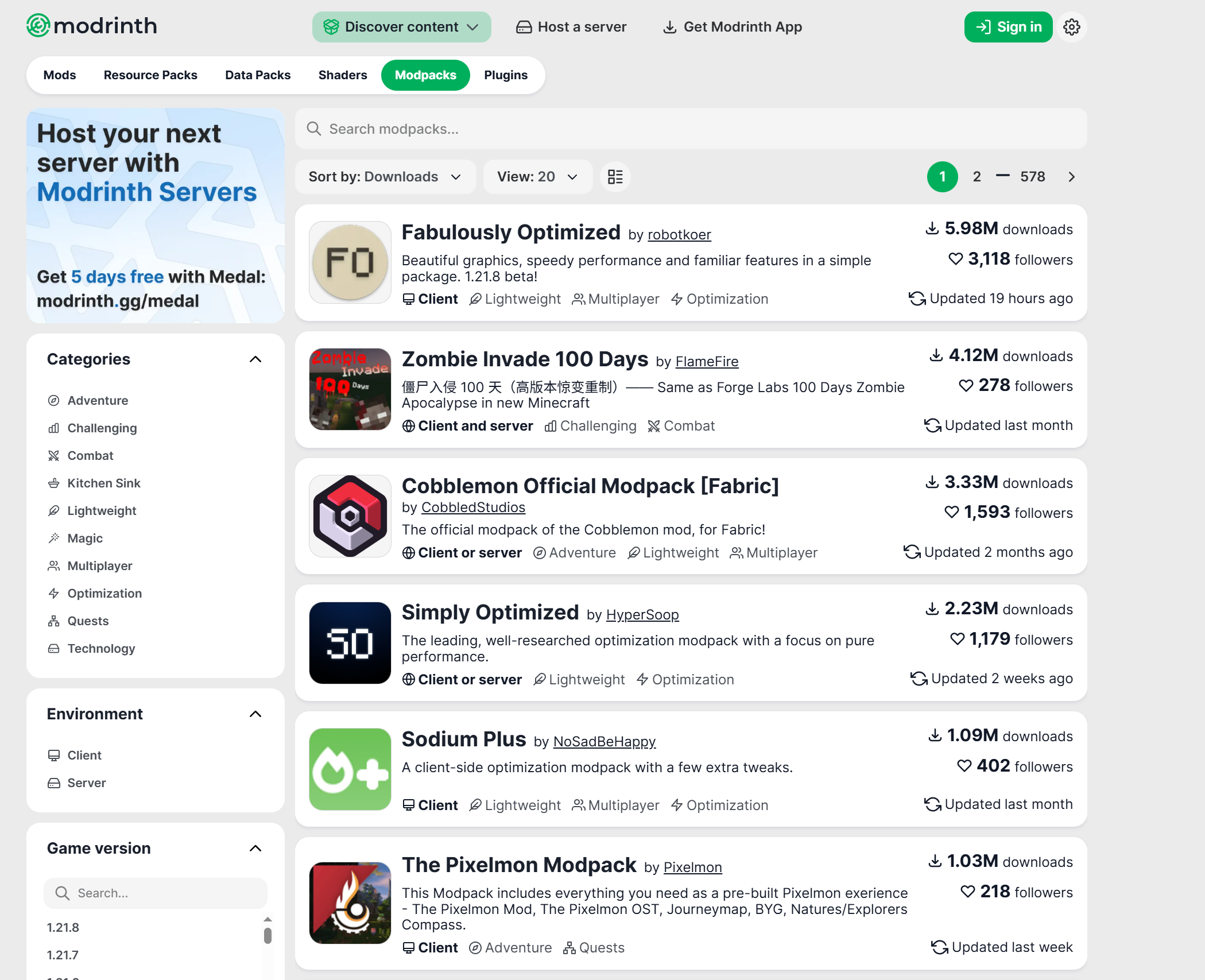Click Challenging tag on Zombie Invade
Viewport: 1205px width, 980px height.
(x=591, y=426)
